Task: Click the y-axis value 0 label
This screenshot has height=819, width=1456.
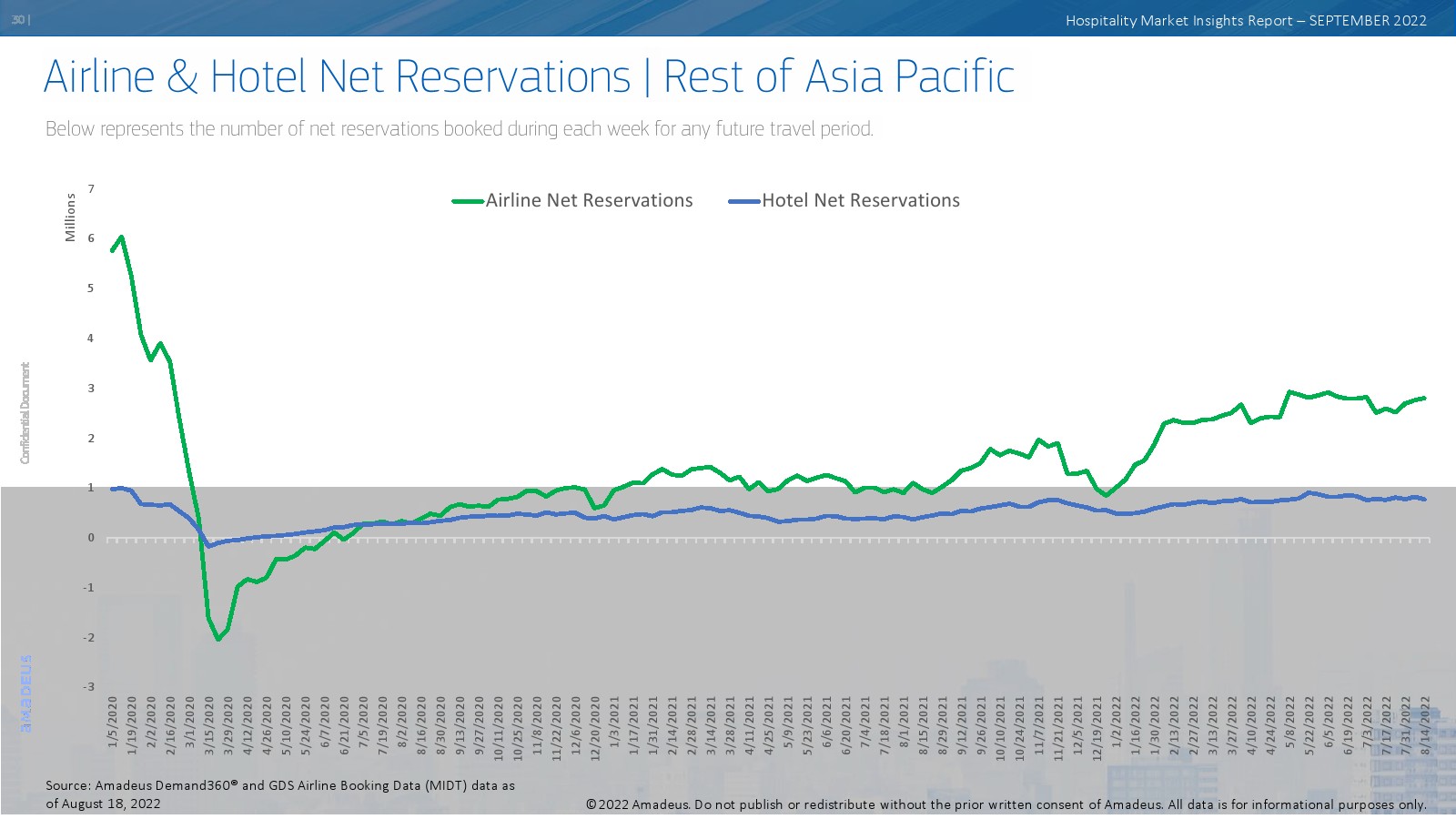Action: pos(91,538)
